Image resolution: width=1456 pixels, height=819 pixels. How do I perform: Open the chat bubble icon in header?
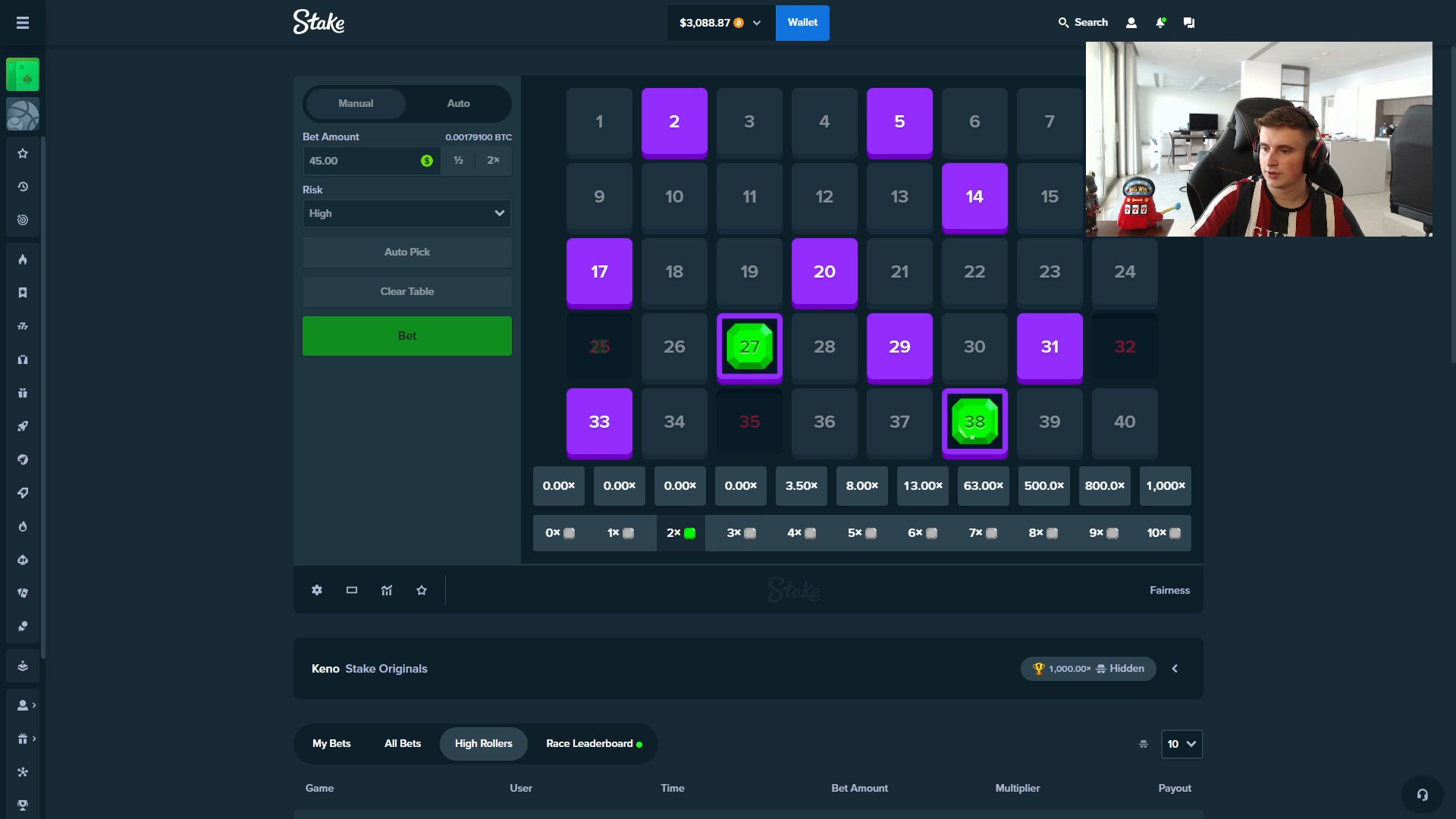(1189, 23)
